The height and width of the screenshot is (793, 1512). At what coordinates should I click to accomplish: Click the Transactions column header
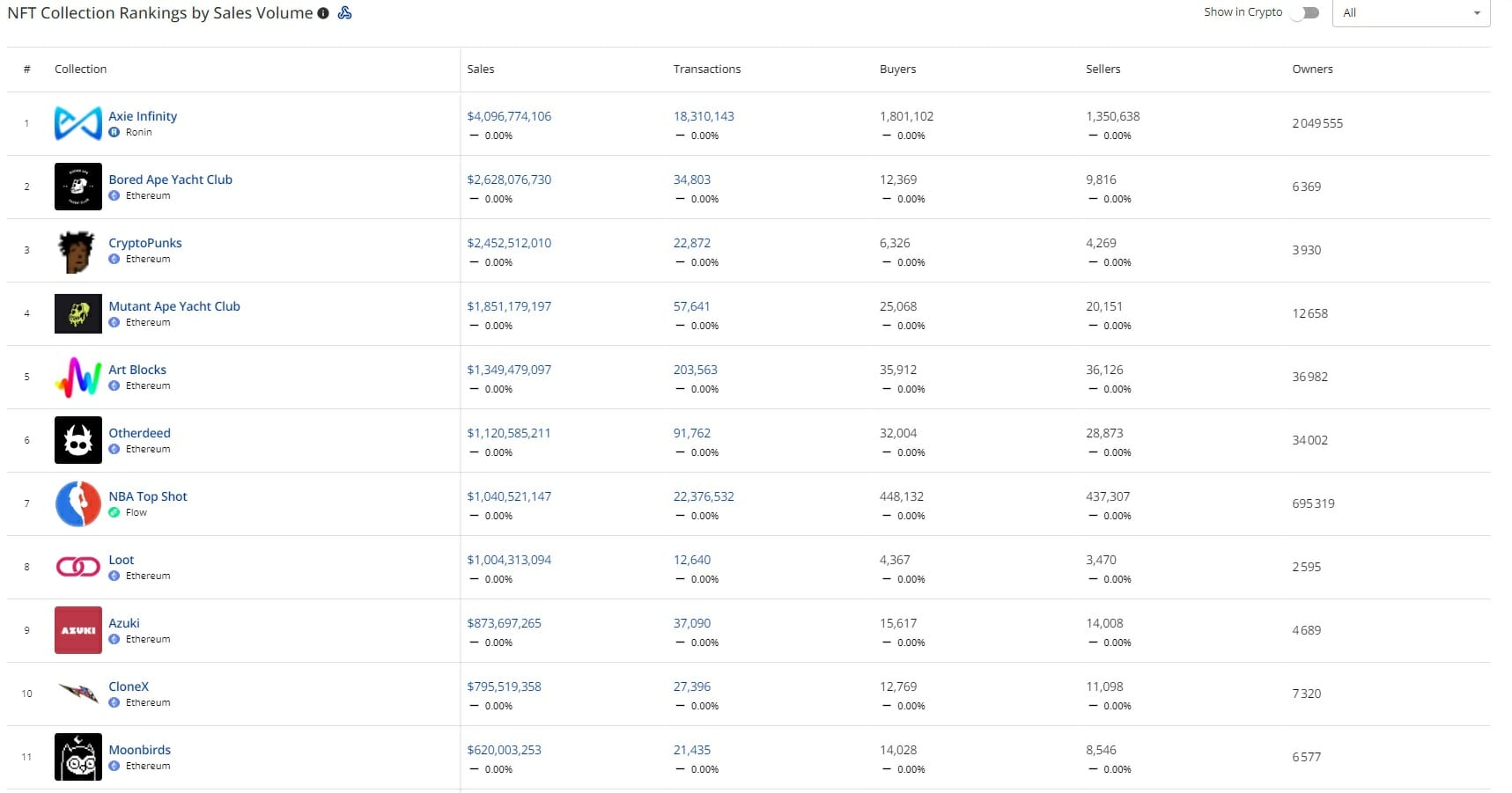pos(707,69)
